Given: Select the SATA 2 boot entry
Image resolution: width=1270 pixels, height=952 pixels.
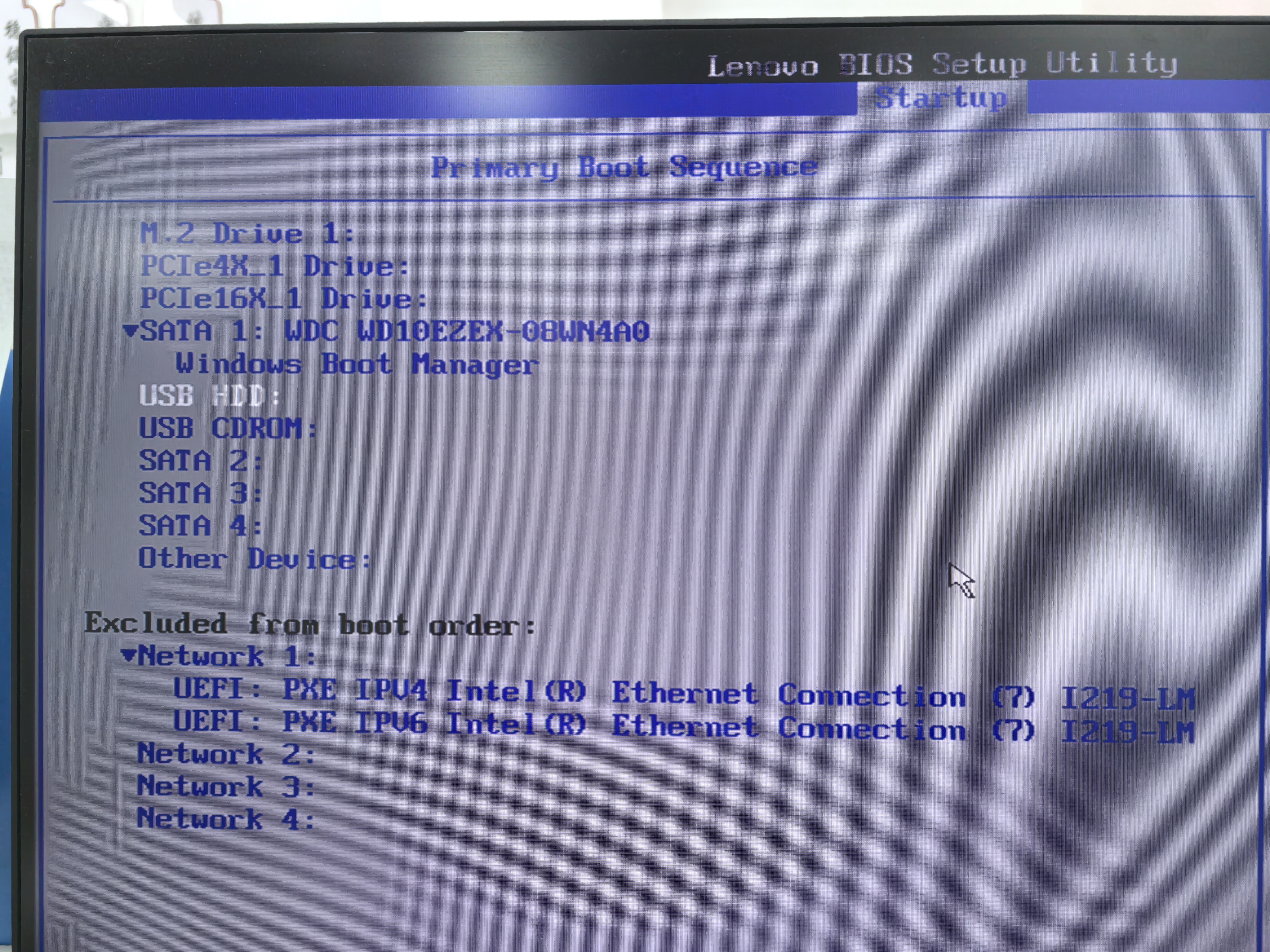Looking at the screenshot, I should tap(200, 461).
